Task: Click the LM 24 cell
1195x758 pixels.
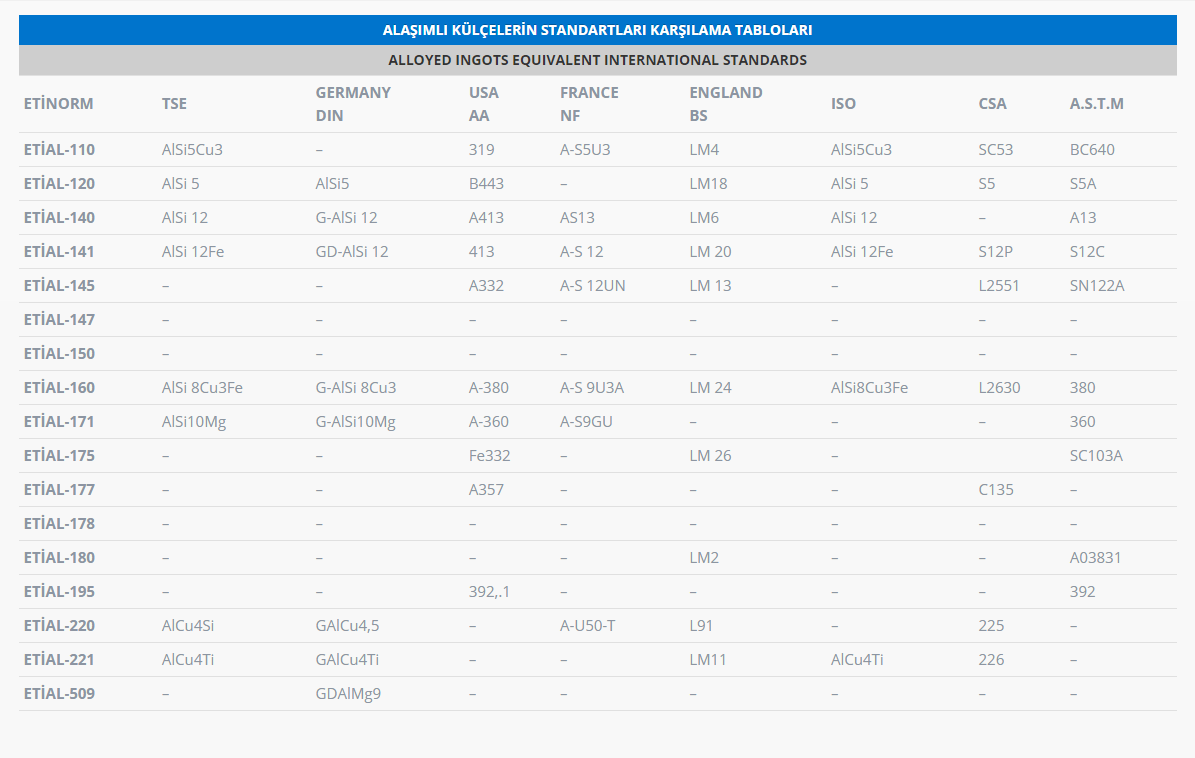Action: pyautogui.click(x=710, y=388)
